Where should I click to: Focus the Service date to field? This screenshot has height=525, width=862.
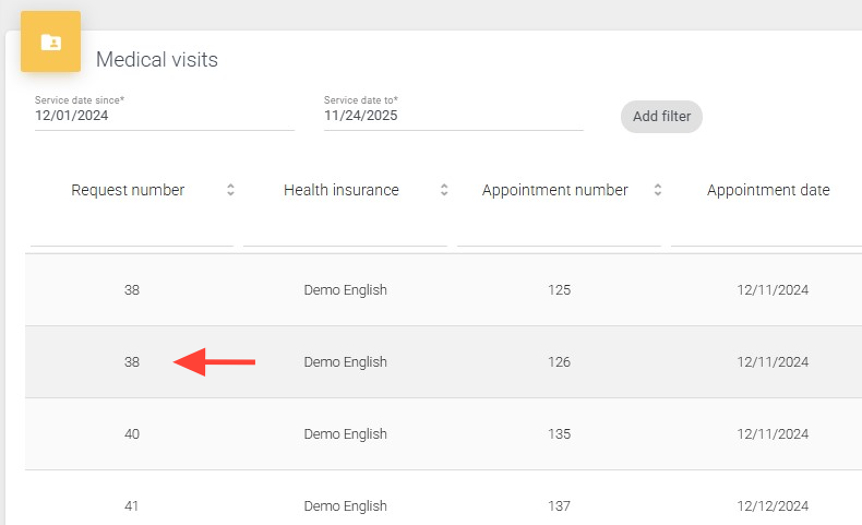pos(453,116)
